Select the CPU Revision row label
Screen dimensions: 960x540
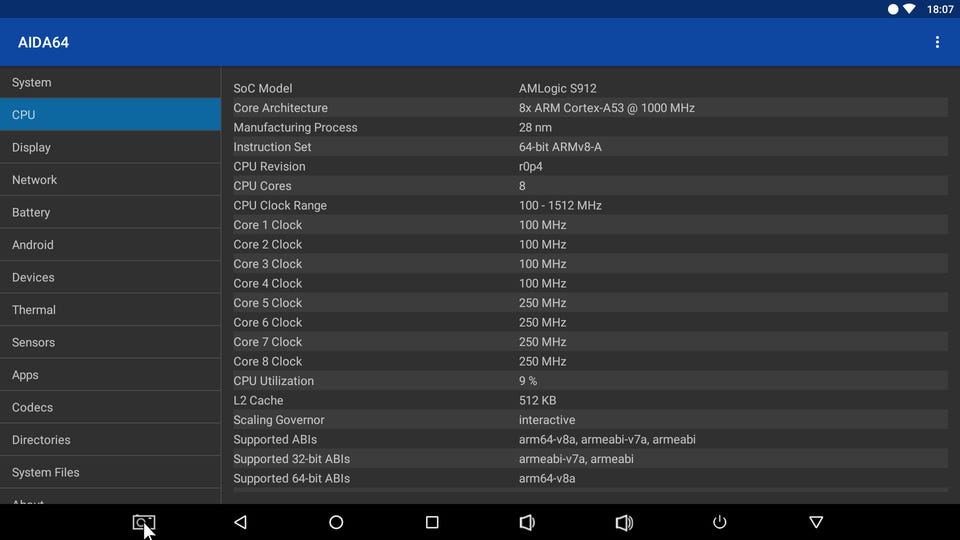(269, 167)
